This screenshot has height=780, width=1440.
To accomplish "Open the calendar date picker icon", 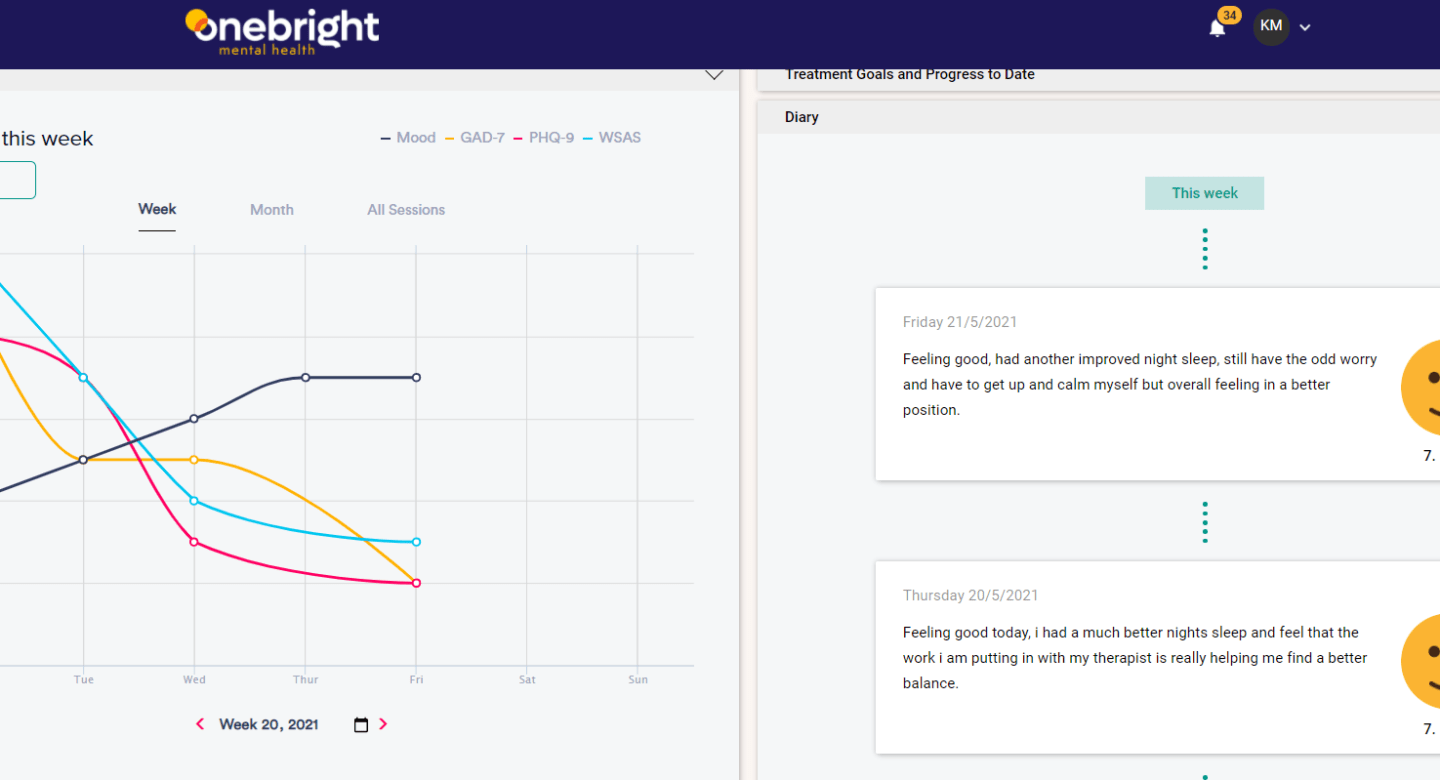I will 361,725.
